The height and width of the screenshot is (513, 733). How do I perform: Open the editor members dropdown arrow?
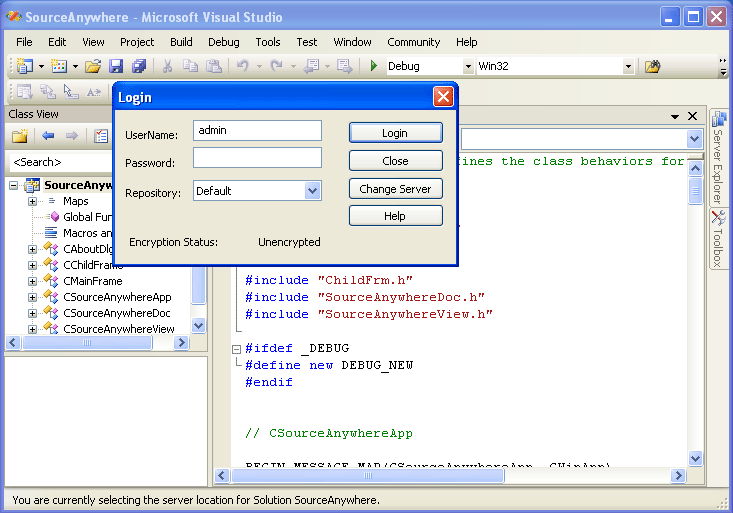(694, 139)
